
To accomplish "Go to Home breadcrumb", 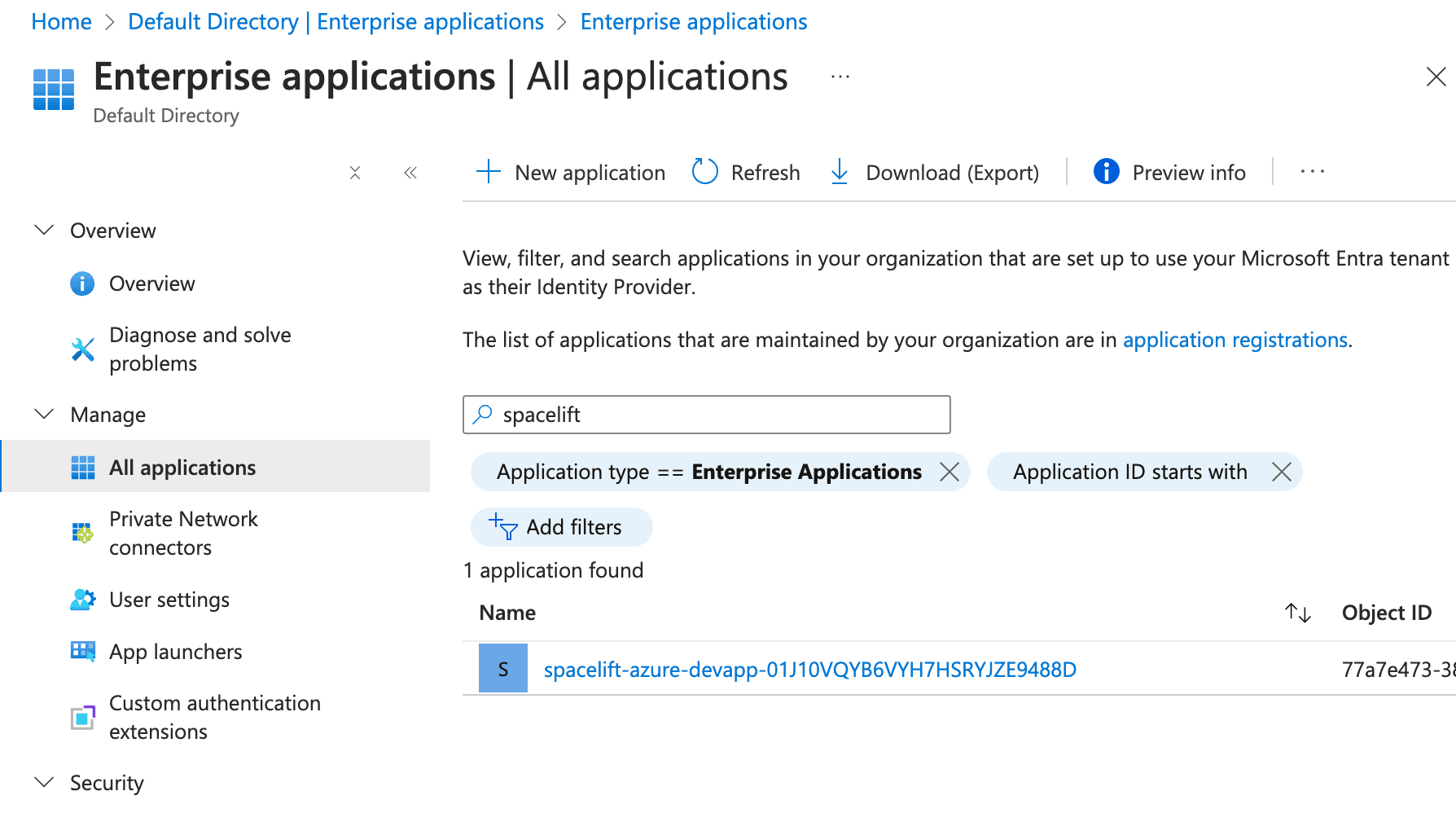I will 62,22.
